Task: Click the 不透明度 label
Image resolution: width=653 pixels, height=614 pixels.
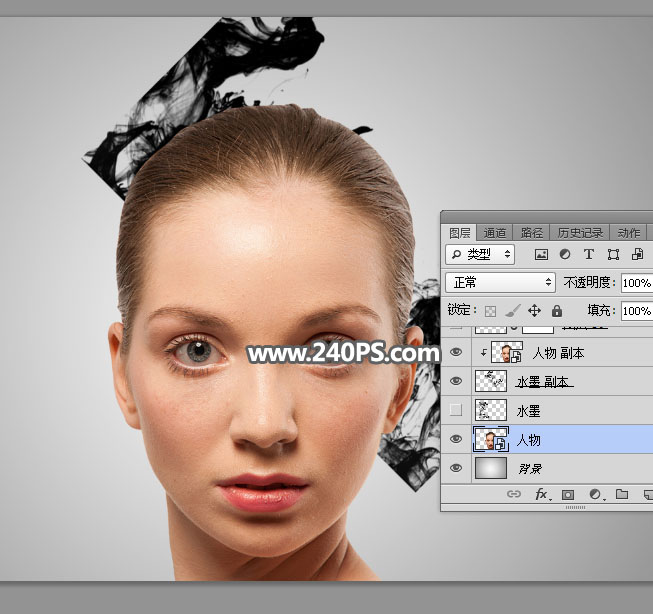Action: 589,282
